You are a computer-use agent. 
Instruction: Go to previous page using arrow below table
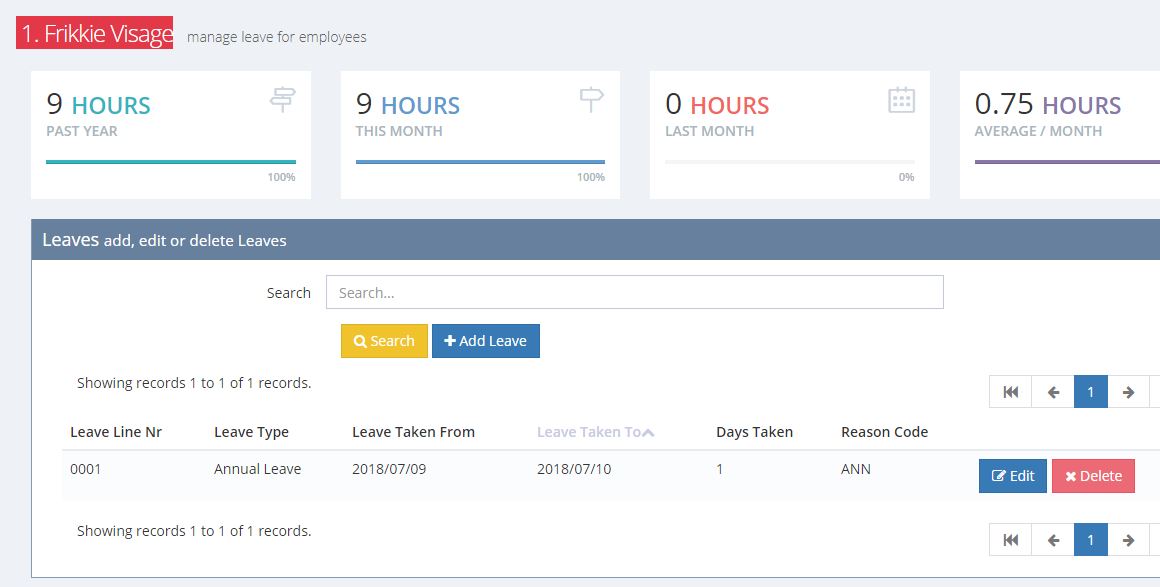(x=1053, y=540)
